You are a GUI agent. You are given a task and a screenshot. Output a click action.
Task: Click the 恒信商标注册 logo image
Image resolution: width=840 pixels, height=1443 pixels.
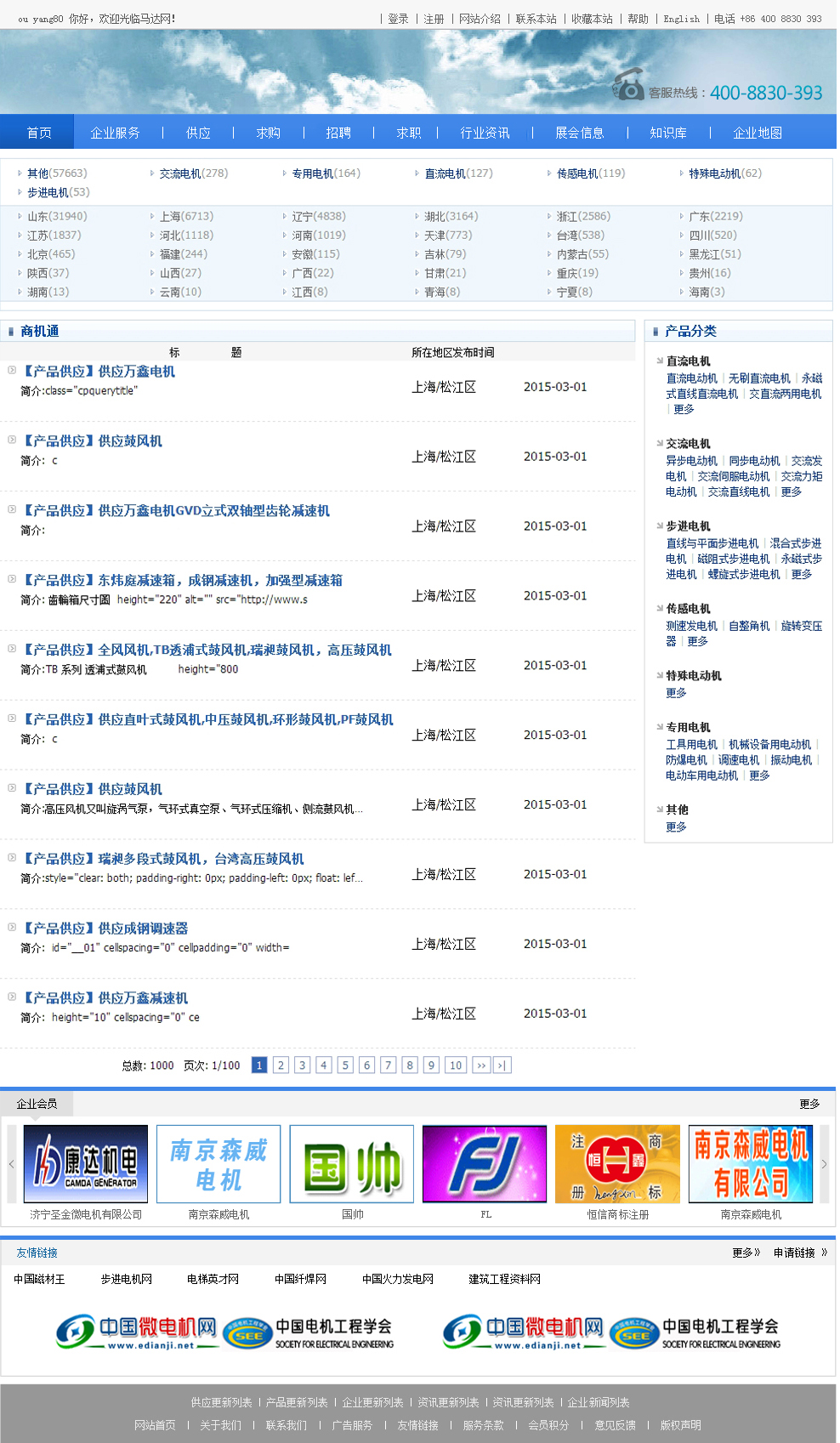[617, 1164]
